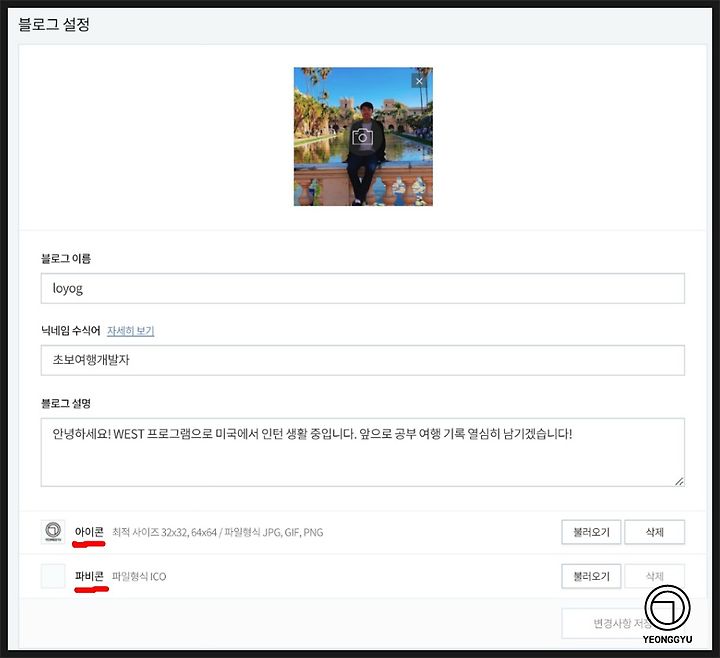Remove profile image with the X icon
This screenshot has width=720, height=658.
[419, 81]
